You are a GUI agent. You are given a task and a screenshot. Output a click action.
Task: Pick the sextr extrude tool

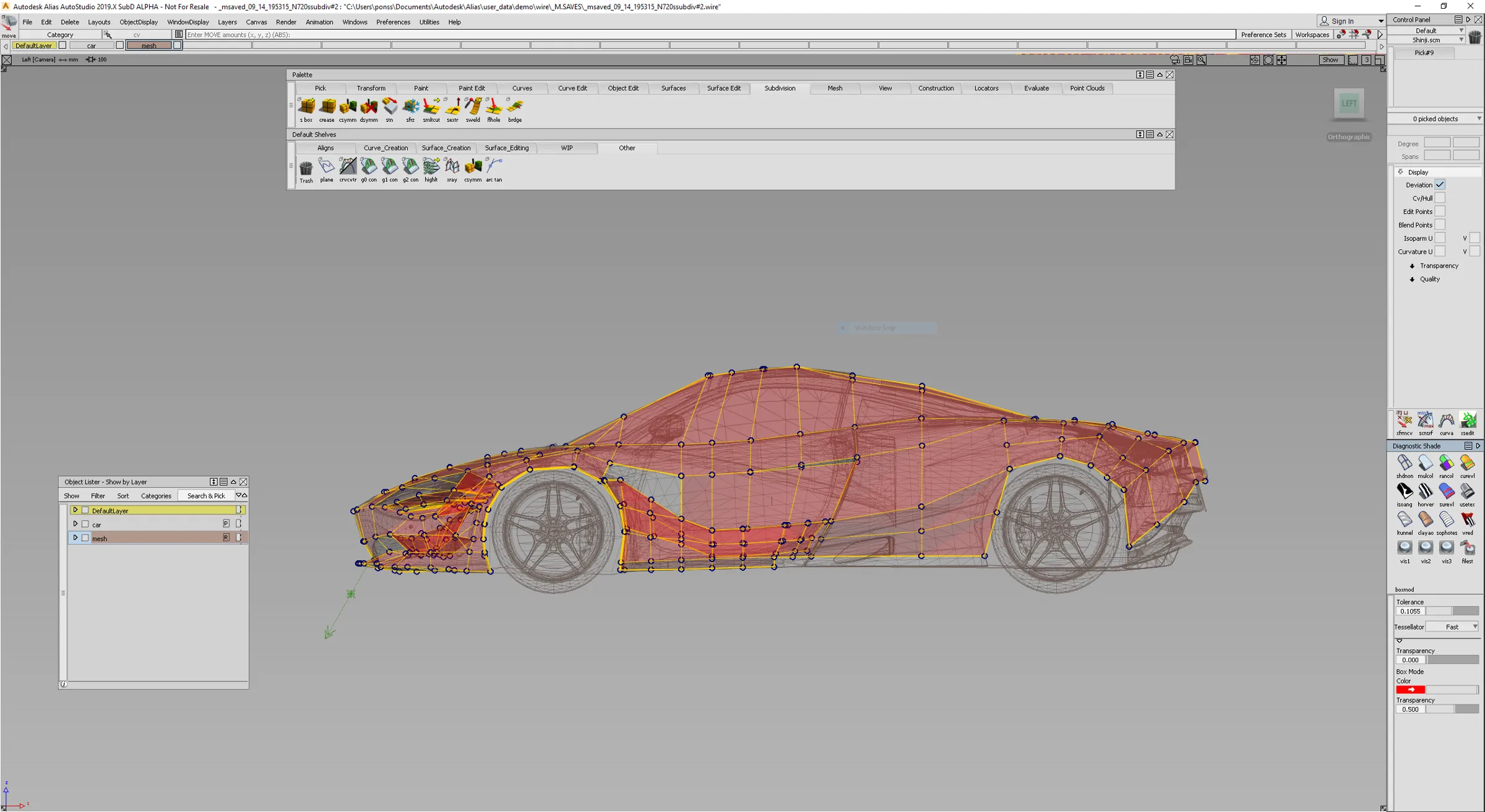452,110
